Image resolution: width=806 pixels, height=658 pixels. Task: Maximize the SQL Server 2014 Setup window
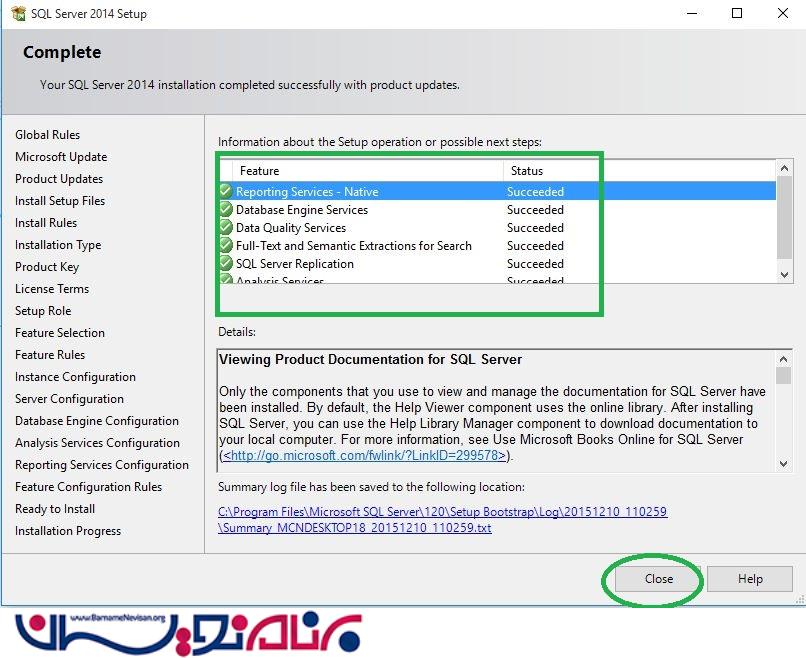point(737,13)
